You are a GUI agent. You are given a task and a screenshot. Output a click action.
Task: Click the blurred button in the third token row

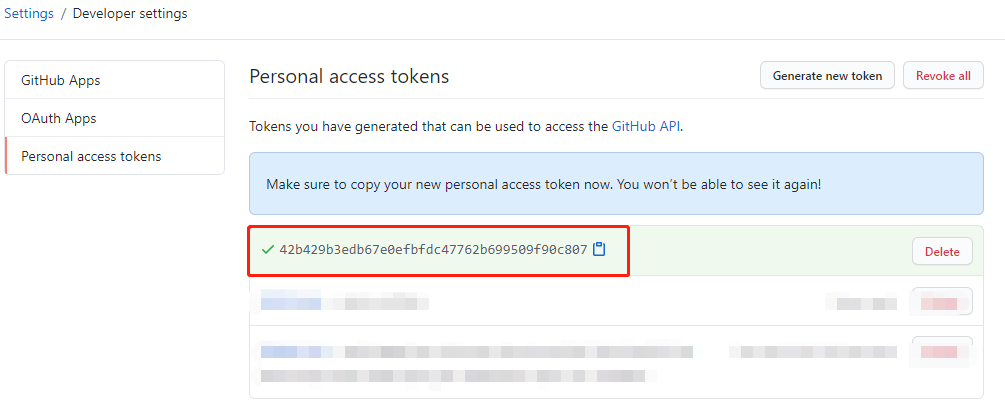coord(942,351)
